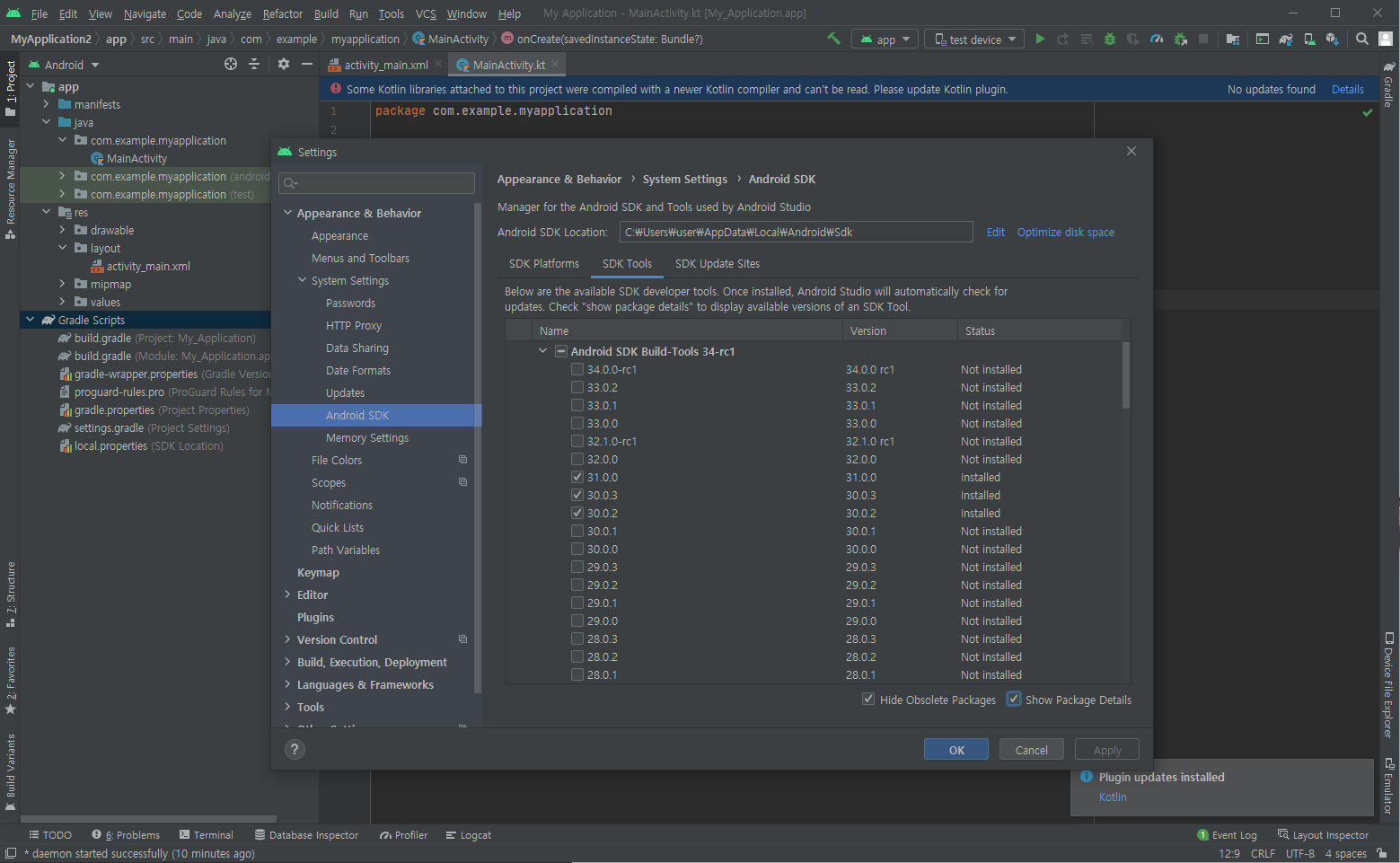Click the Edit link for SDK location
Screen dimensions: 1400x863
[x=996, y=232]
